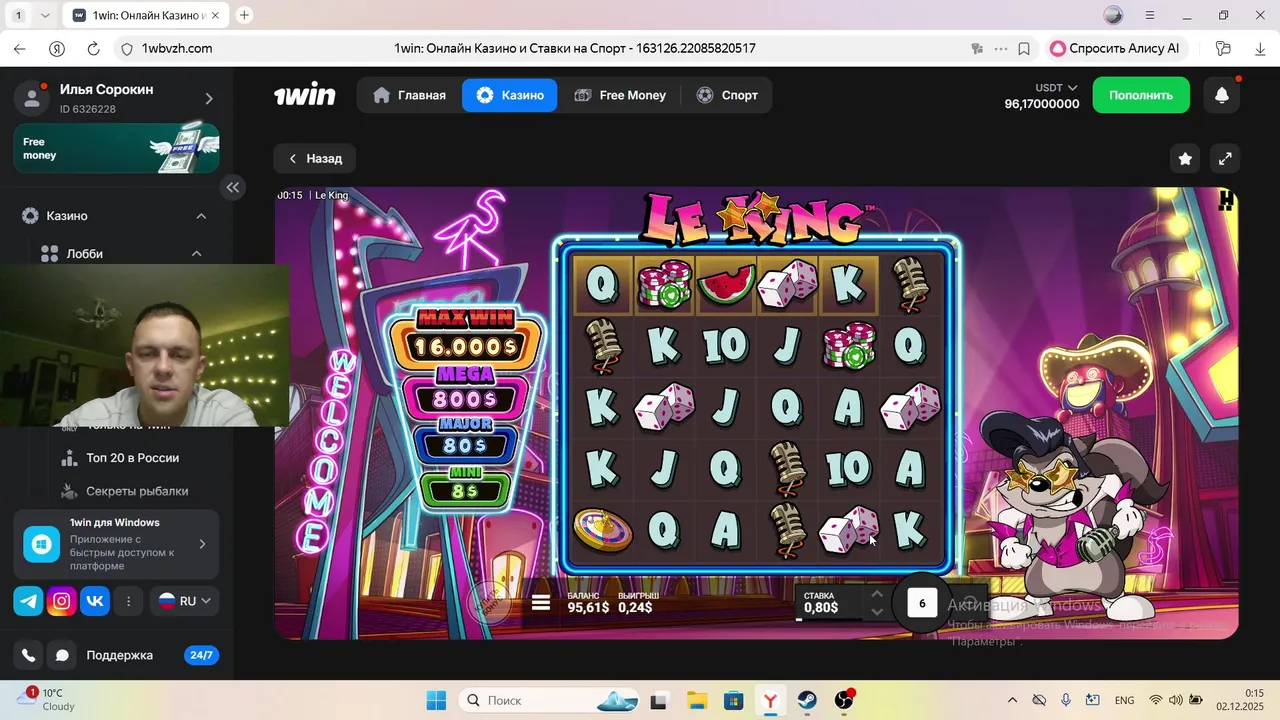
Task: Collapse the sidebar with double-arrow button
Action: (x=232, y=187)
